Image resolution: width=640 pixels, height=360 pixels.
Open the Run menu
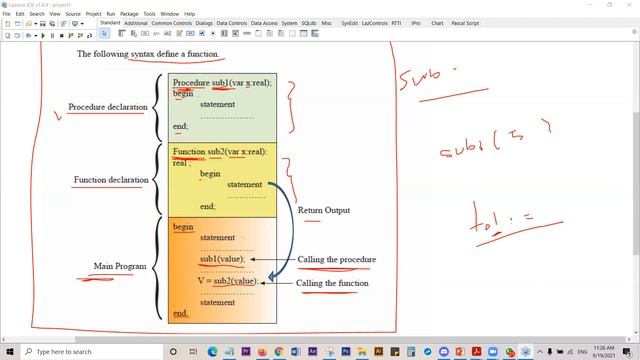tap(111, 14)
